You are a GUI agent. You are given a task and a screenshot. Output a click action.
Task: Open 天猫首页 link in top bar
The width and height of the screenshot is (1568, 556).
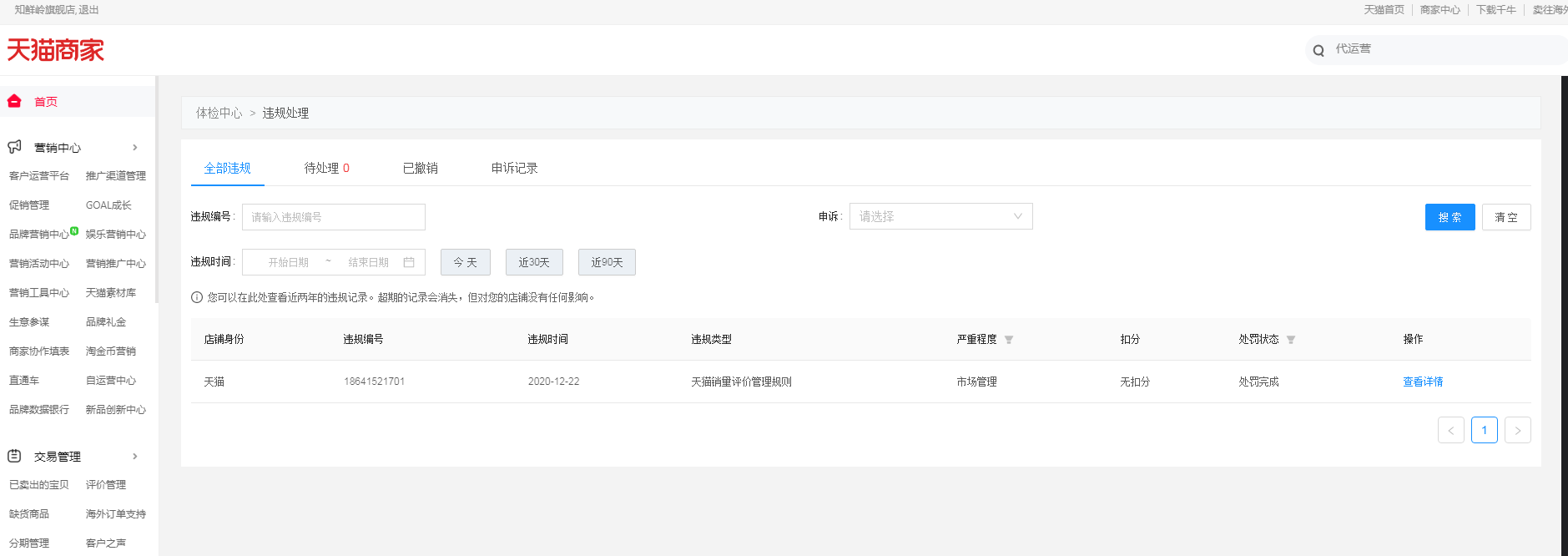click(1384, 10)
